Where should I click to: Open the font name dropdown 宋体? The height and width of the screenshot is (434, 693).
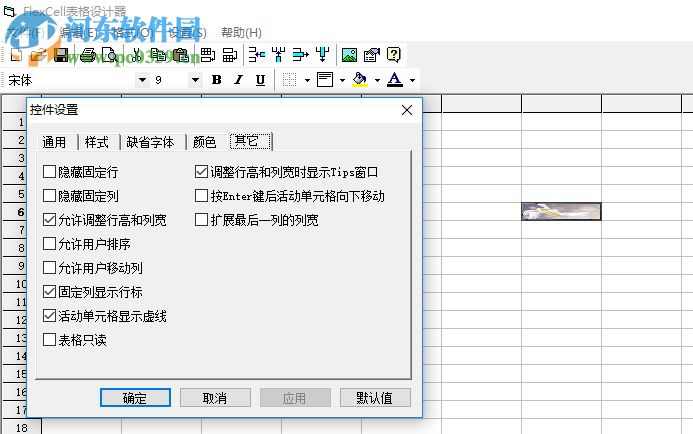(142, 80)
